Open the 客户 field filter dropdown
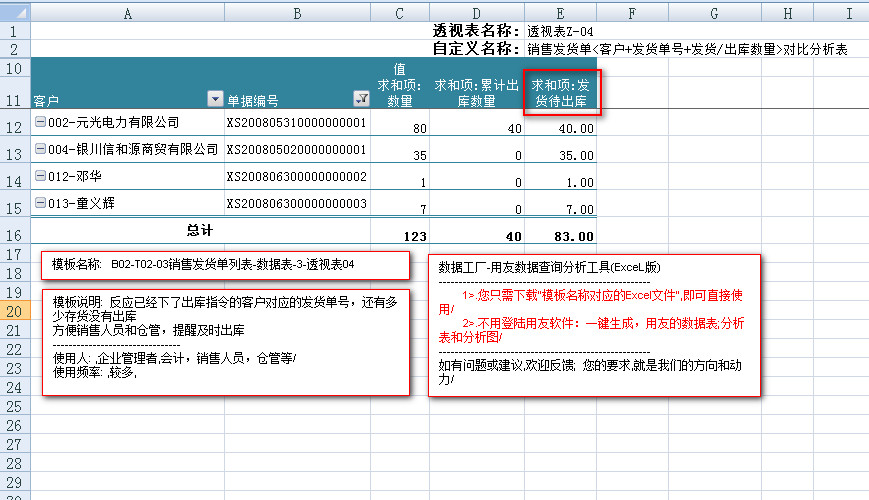 [214, 99]
